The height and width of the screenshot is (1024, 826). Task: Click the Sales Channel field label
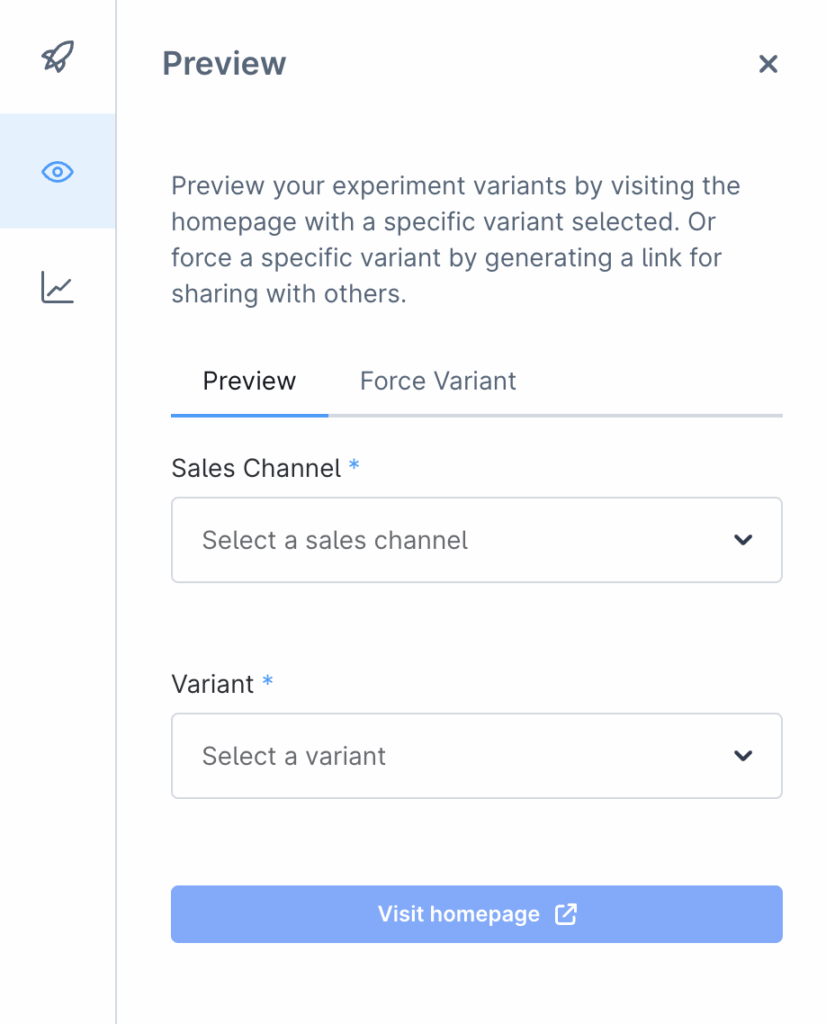(x=256, y=468)
